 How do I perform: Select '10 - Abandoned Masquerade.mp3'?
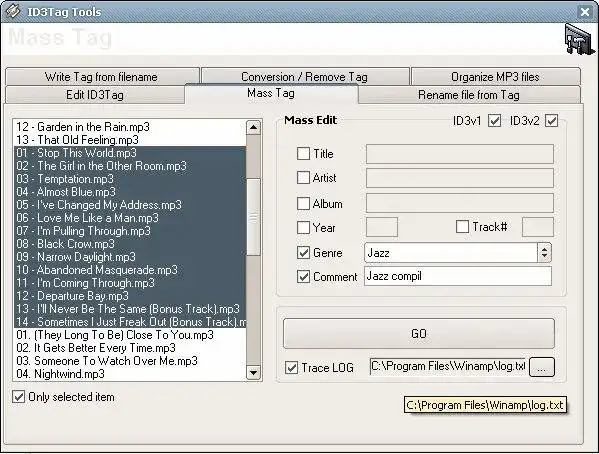point(130,270)
